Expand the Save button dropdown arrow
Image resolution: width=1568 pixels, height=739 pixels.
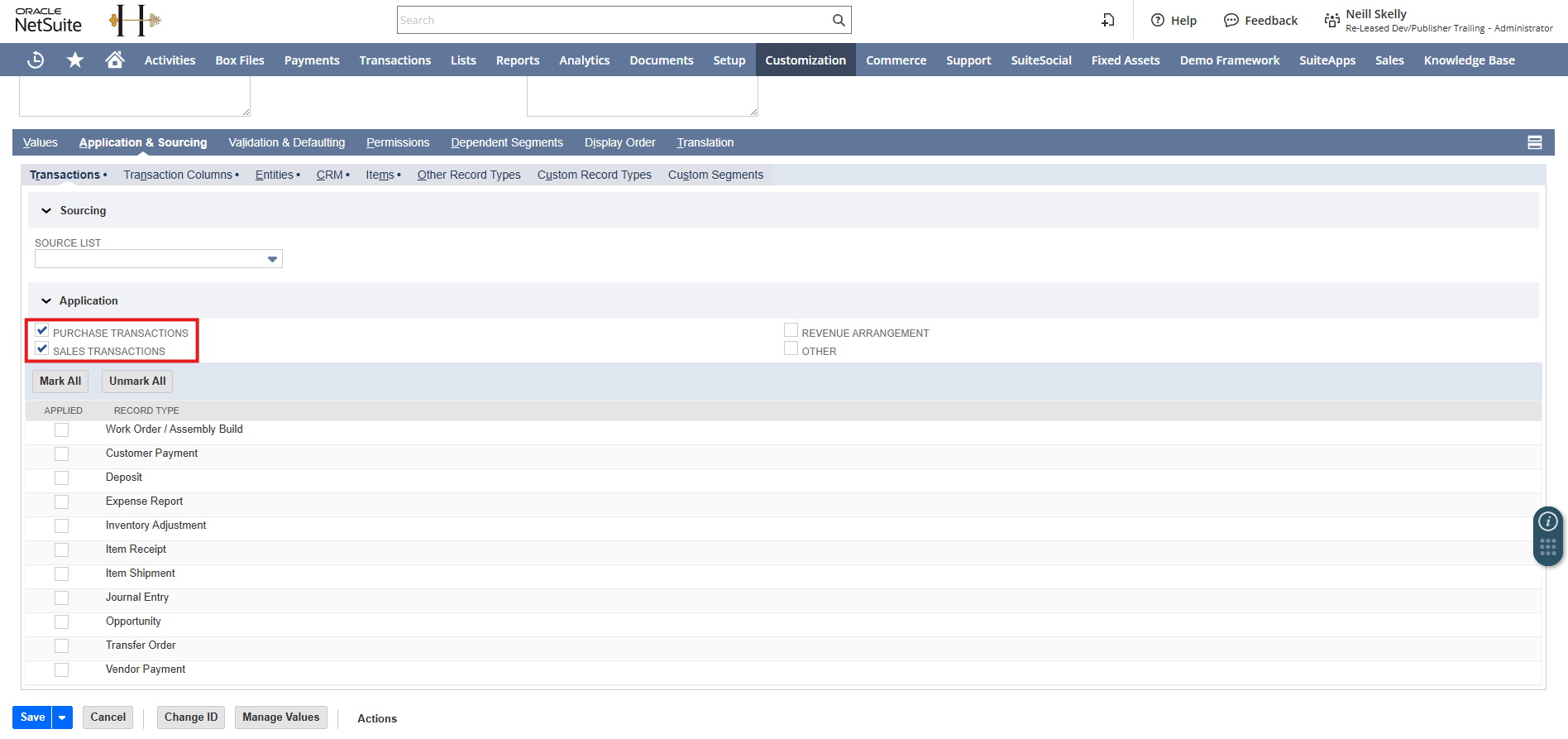click(62, 717)
